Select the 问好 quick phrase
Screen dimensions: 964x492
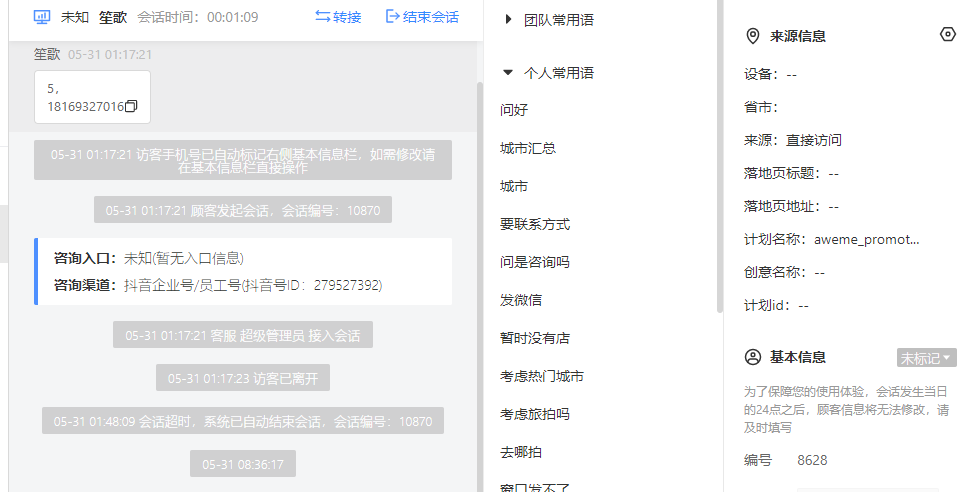(x=514, y=110)
